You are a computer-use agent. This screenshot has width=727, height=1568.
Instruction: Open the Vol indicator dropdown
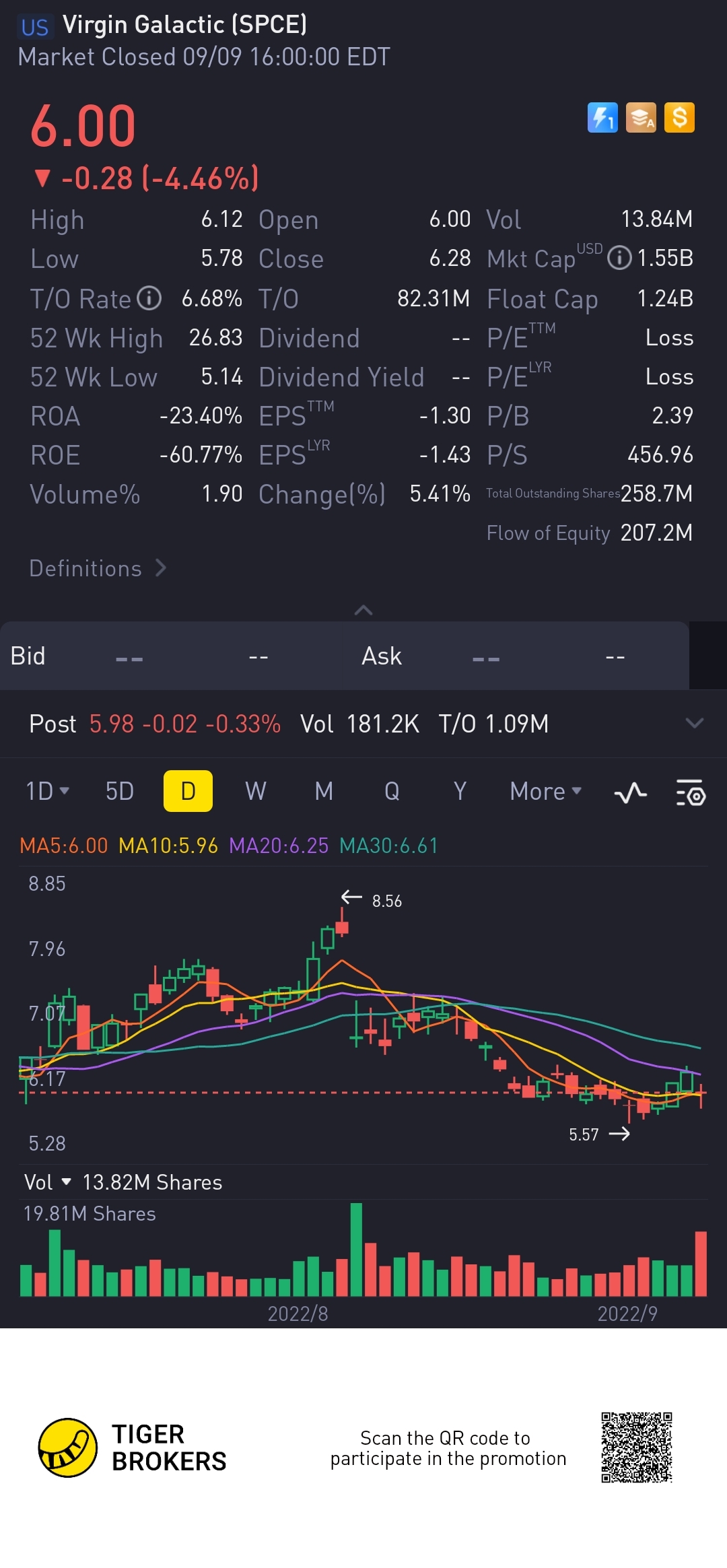(48, 1182)
